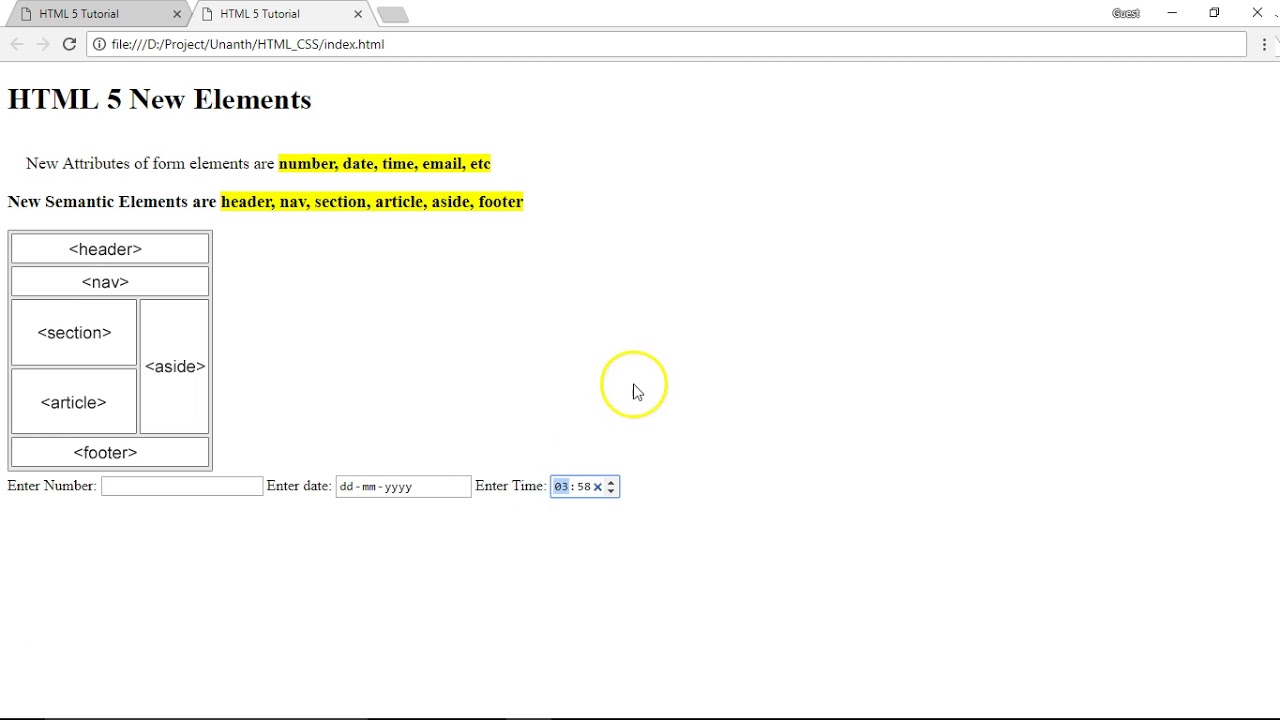Viewport: 1280px width, 720px height.
Task: Click highlighted text 'header, nav, section, article, aside, footer'
Action: [372, 202]
